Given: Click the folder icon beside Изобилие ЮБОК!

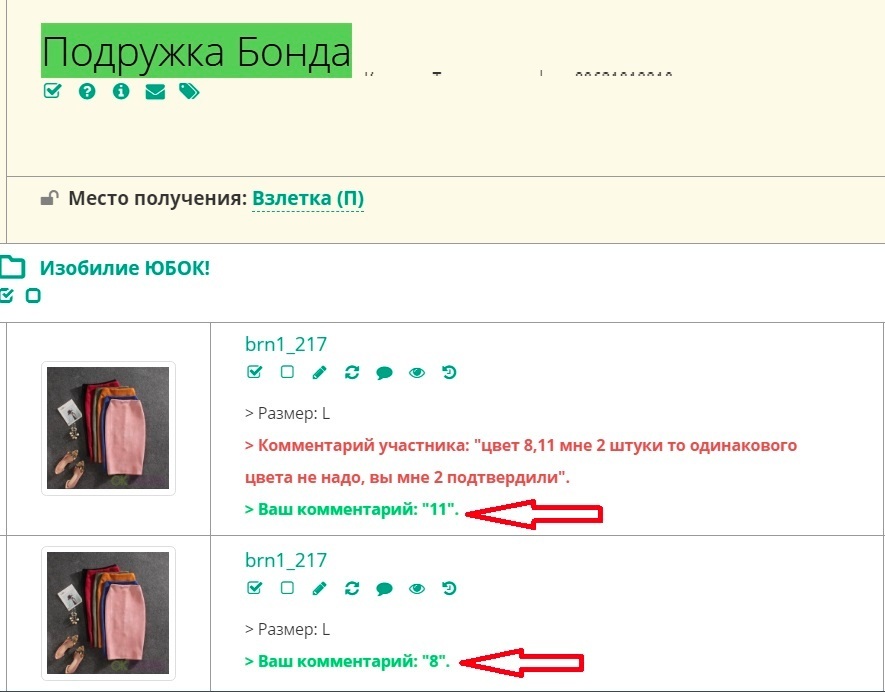Looking at the screenshot, I should [x=12, y=267].
